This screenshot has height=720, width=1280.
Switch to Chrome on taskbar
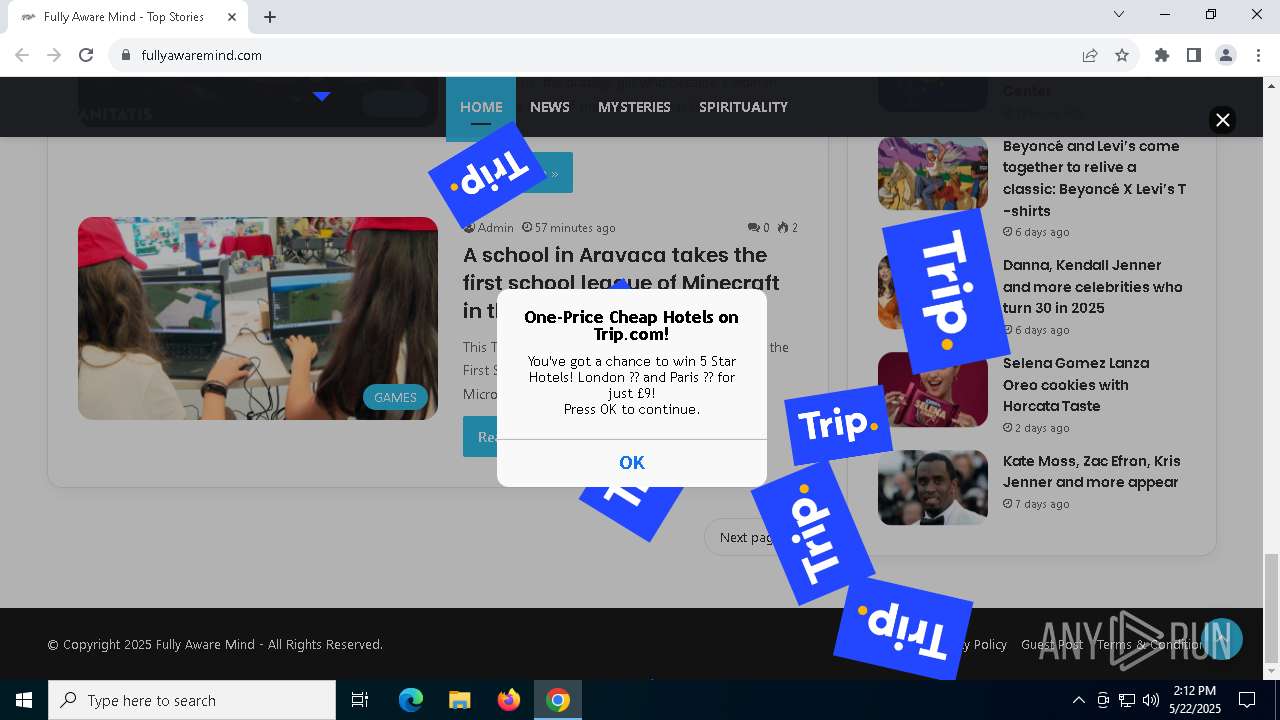point(558,700)
